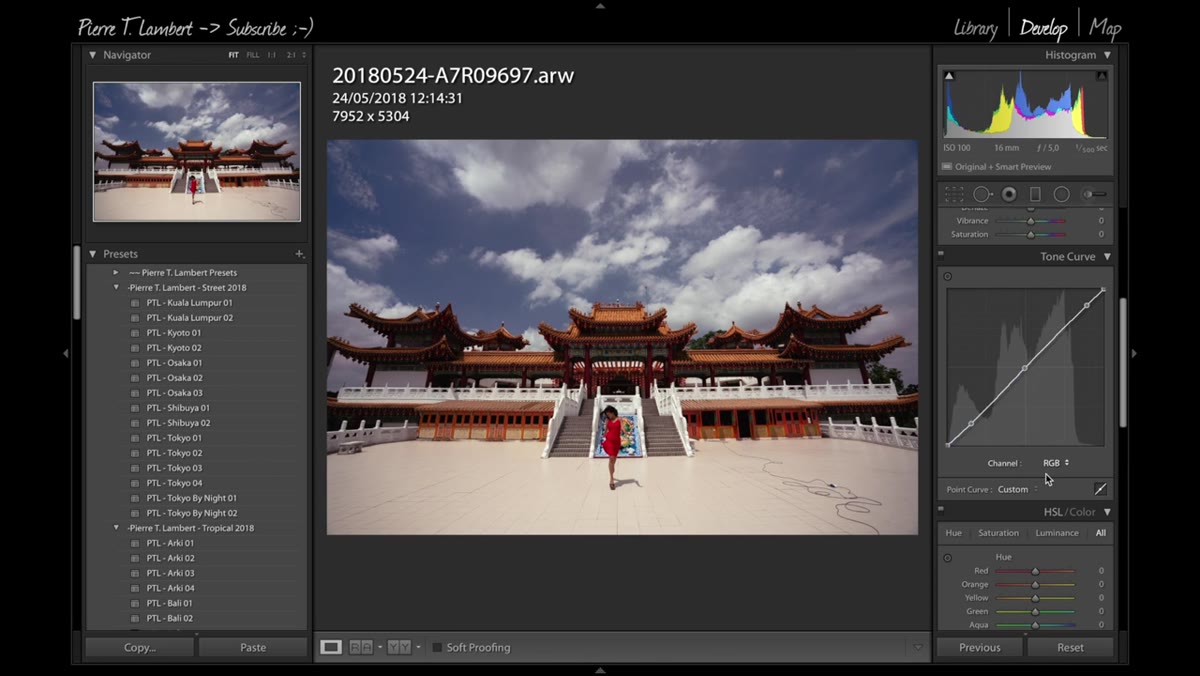Select the Spot Removal tool
The height and width of the screenshot is (676, 1200).
(982, 194)
